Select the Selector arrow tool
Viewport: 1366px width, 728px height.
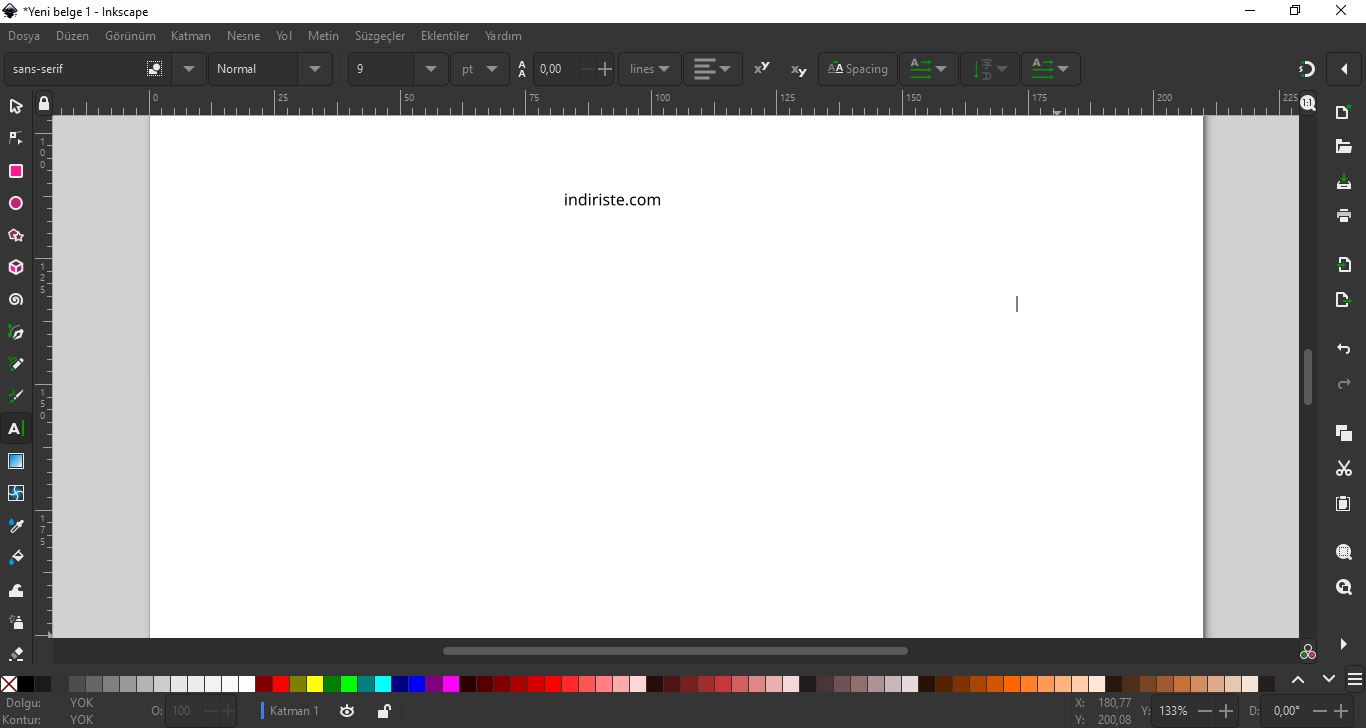[x=16, y=106]
